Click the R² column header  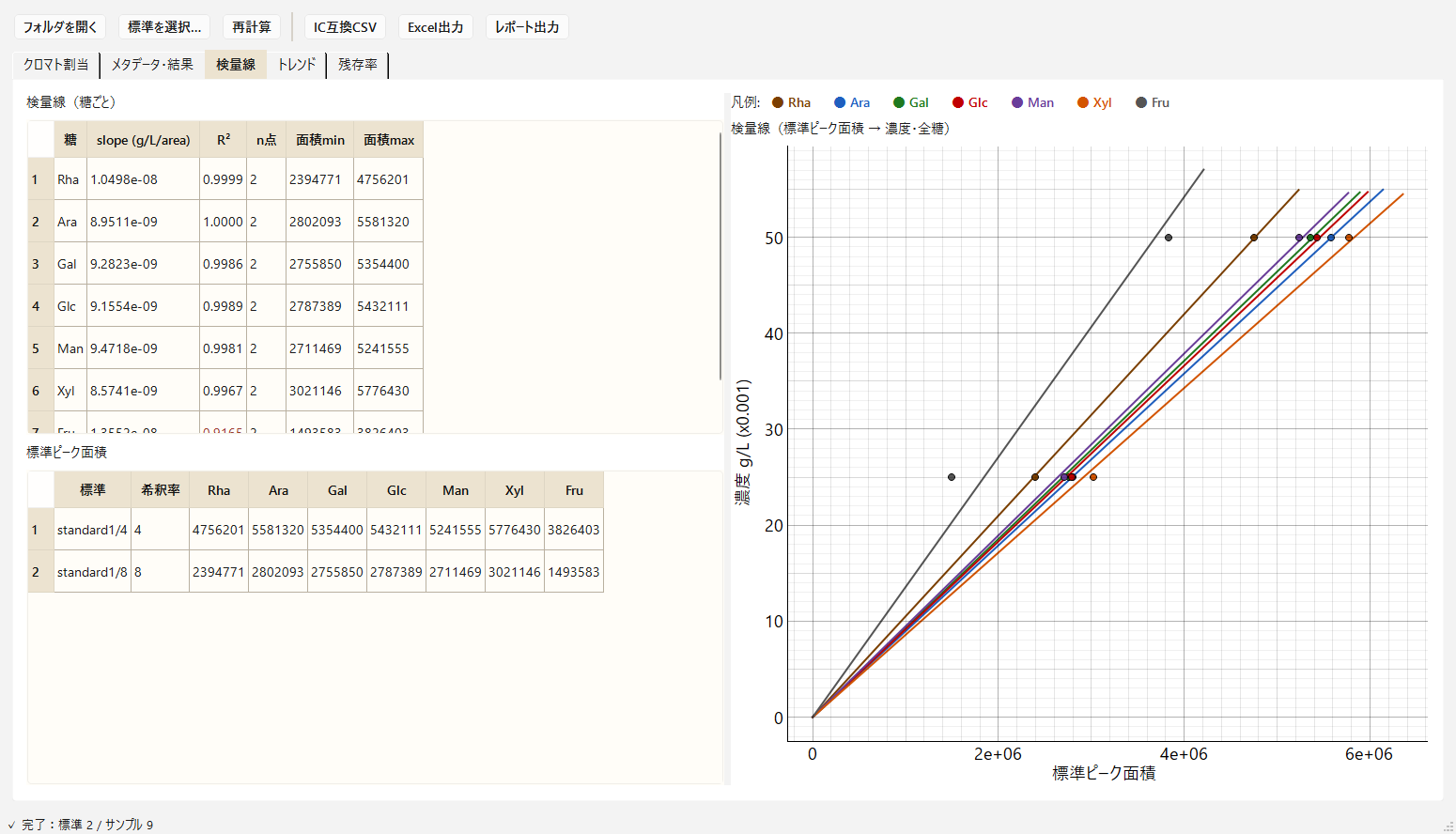[x=224, y=140]
